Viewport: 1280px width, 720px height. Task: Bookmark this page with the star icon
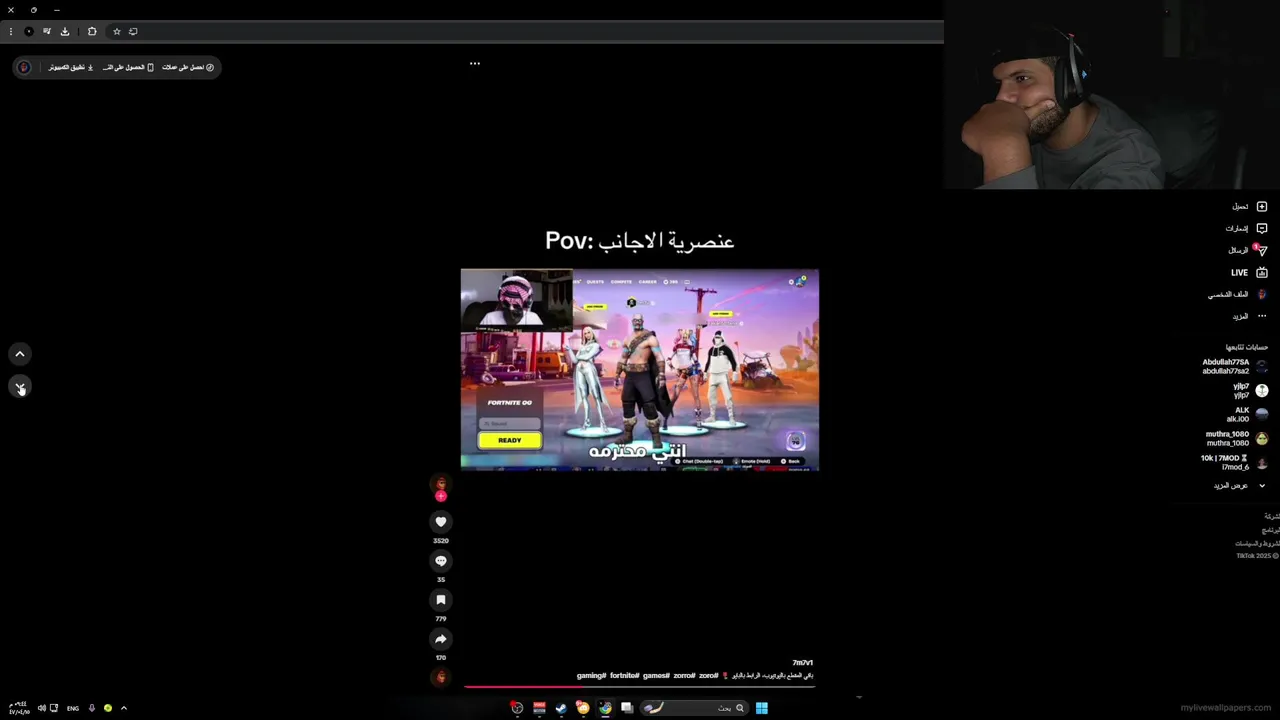click(116, 31)
